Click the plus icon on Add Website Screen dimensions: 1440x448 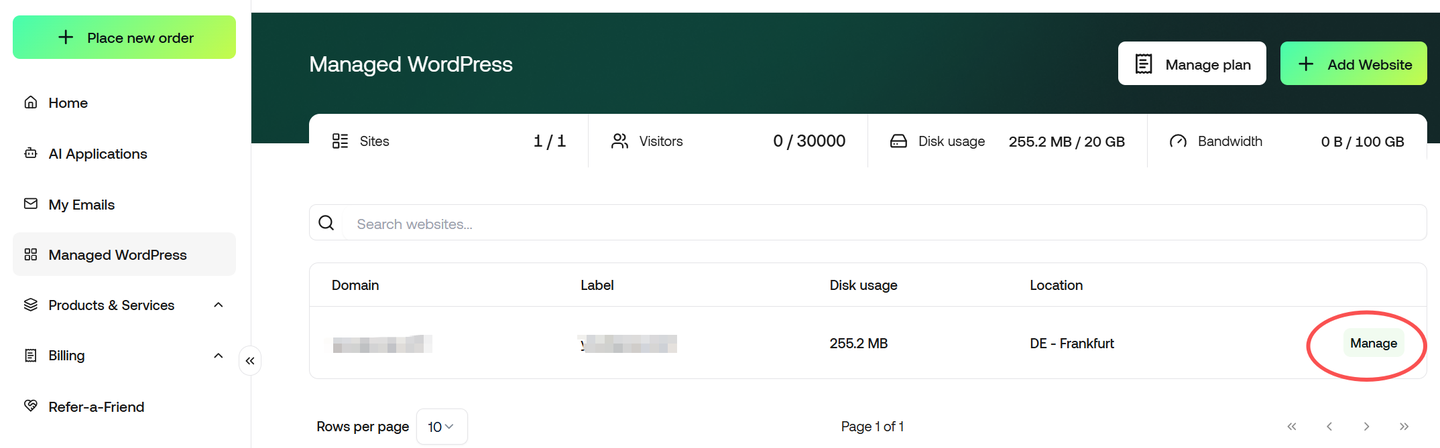[x=1305, y=64]
